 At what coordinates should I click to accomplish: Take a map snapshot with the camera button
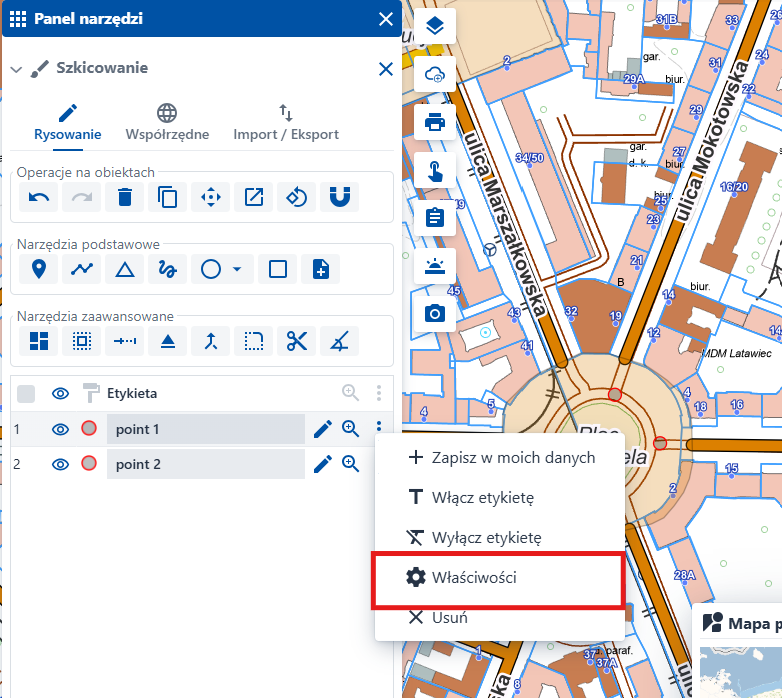(435, 314)
